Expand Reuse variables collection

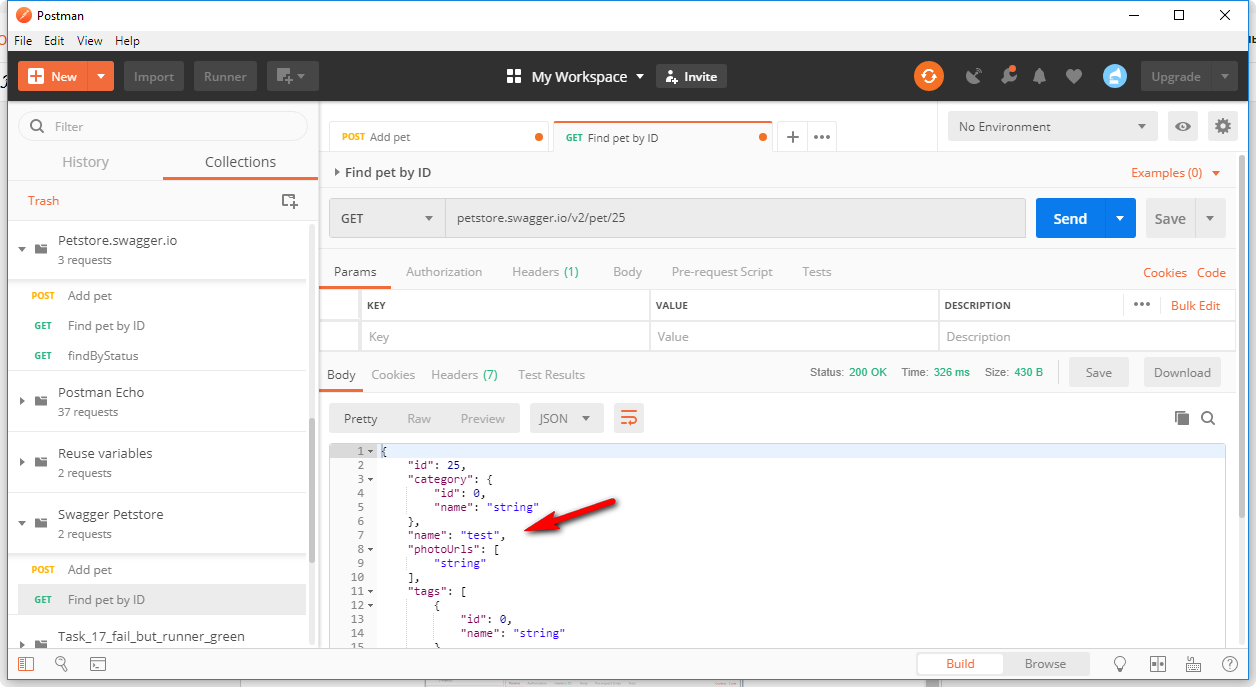point(22,462)
